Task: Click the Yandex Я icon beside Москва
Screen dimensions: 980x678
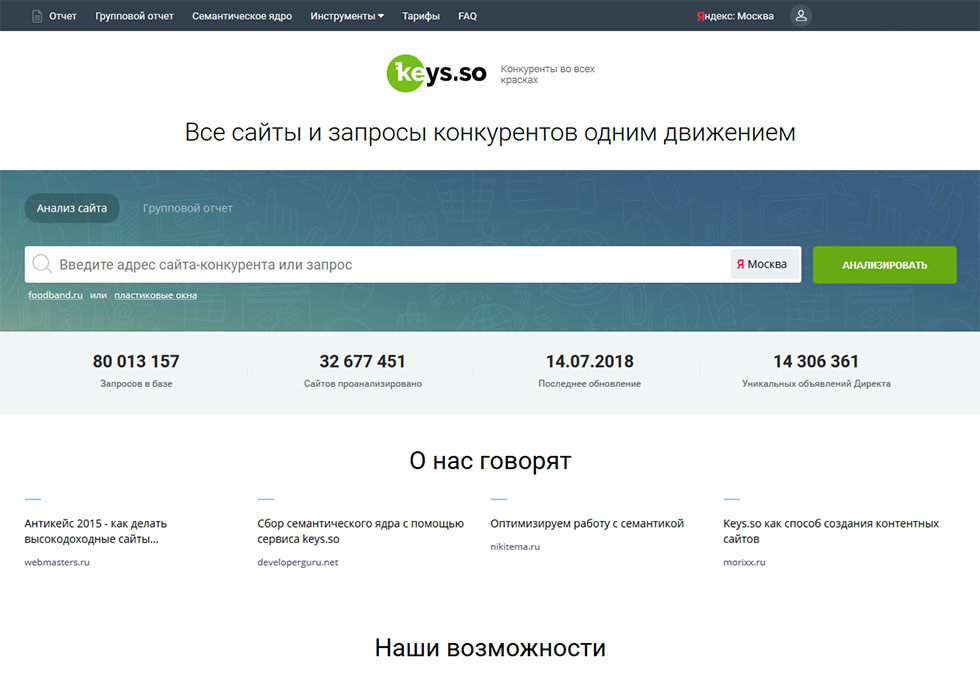Action: [x=740, y=265]
